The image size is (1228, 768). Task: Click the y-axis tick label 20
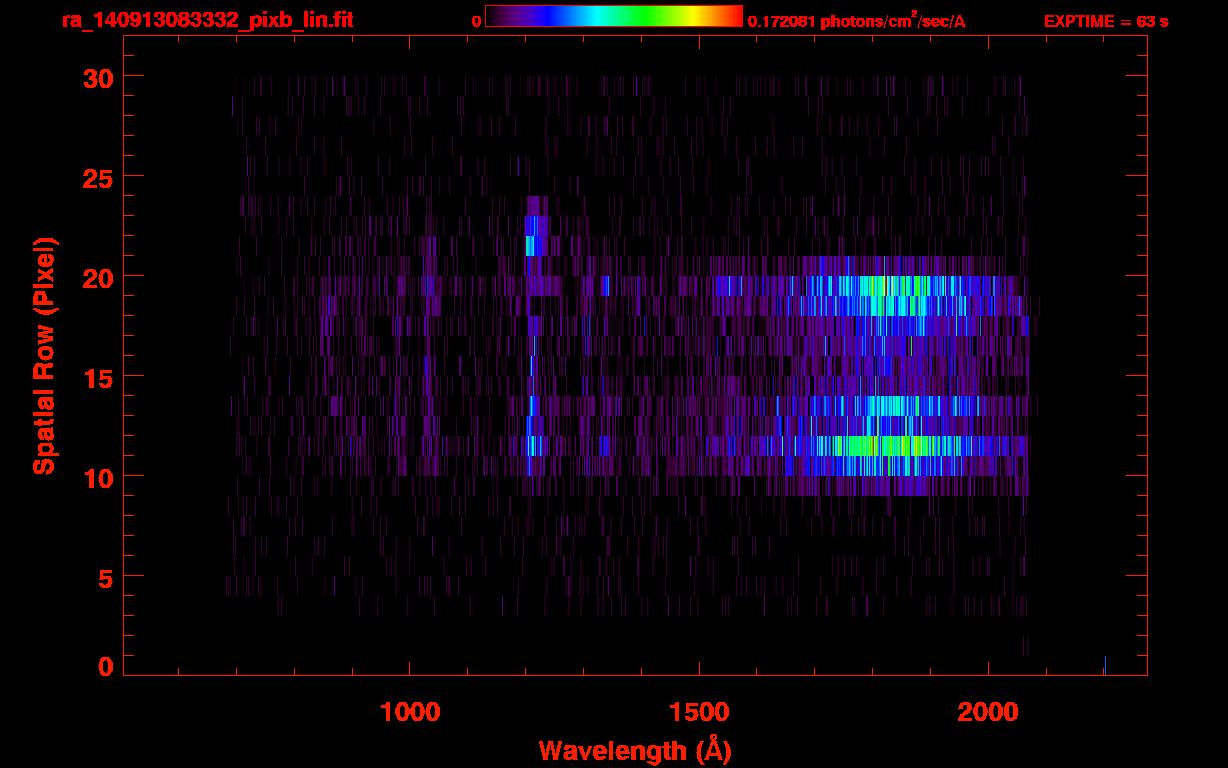click(96, 277)
